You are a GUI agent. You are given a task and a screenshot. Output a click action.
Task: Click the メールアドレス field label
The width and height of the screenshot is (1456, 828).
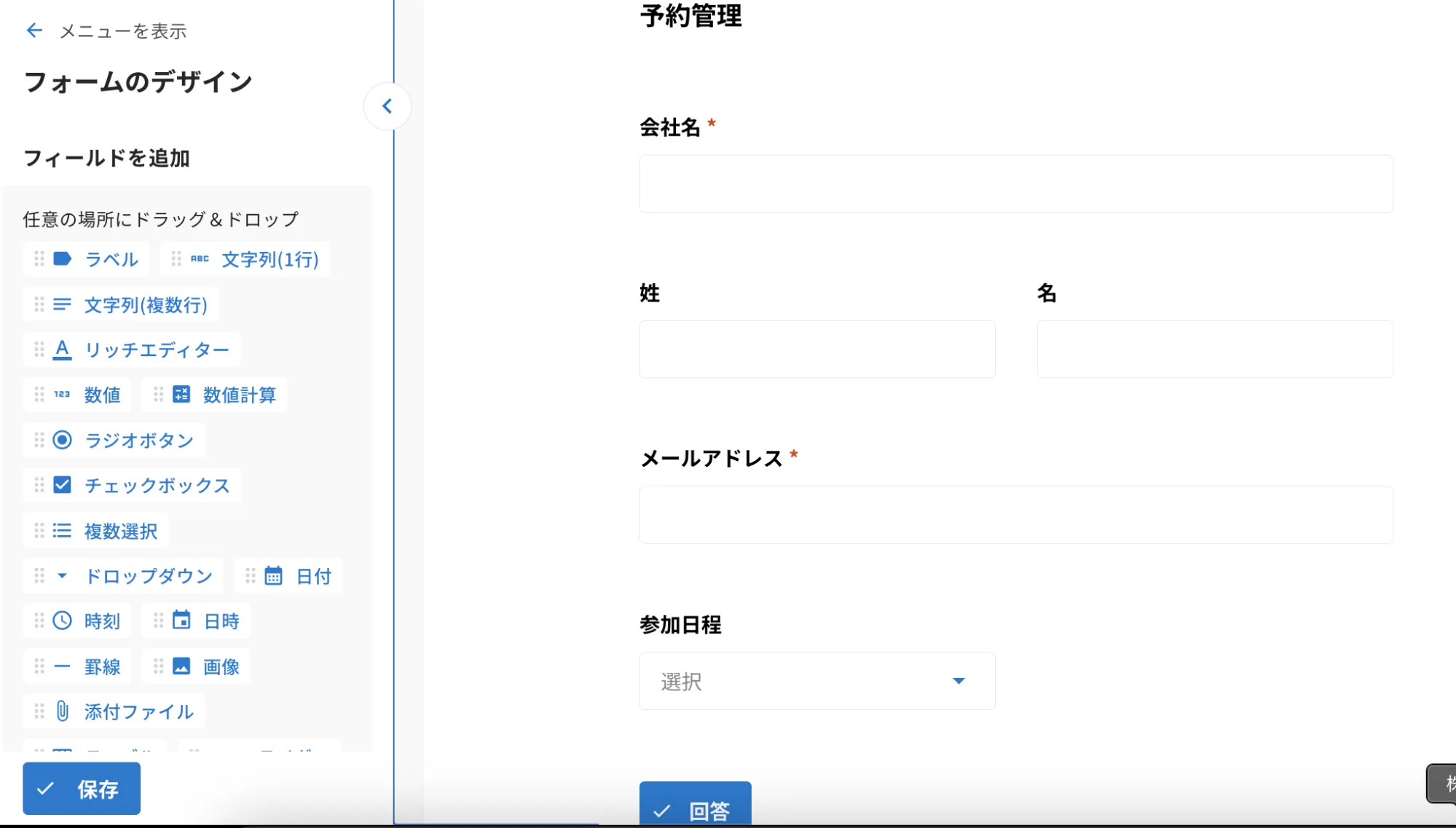coord(712,459)
